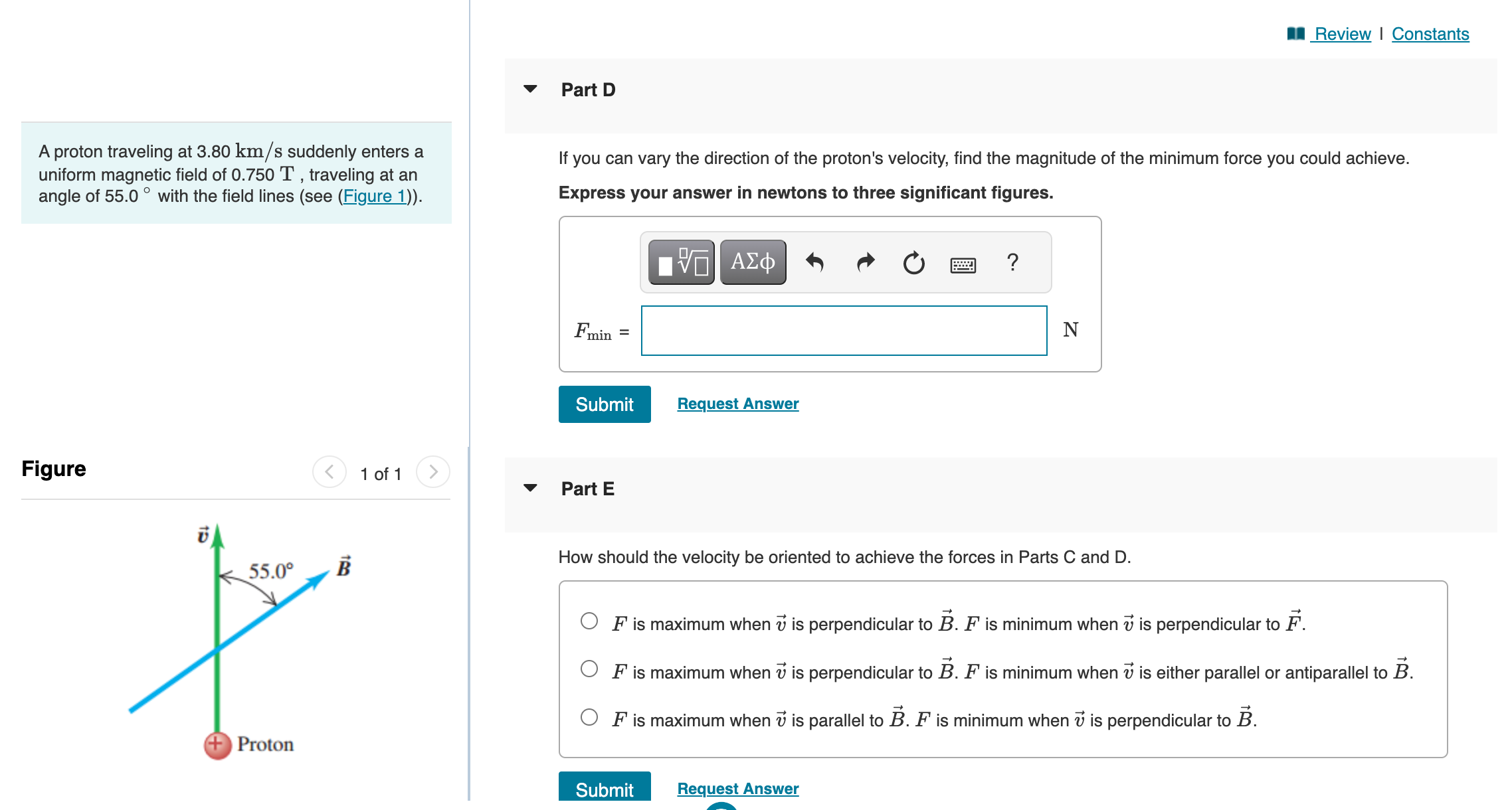This screenshot has height=810, width=1512.
Task: Open the Constants page
Action: [1430, 33]
